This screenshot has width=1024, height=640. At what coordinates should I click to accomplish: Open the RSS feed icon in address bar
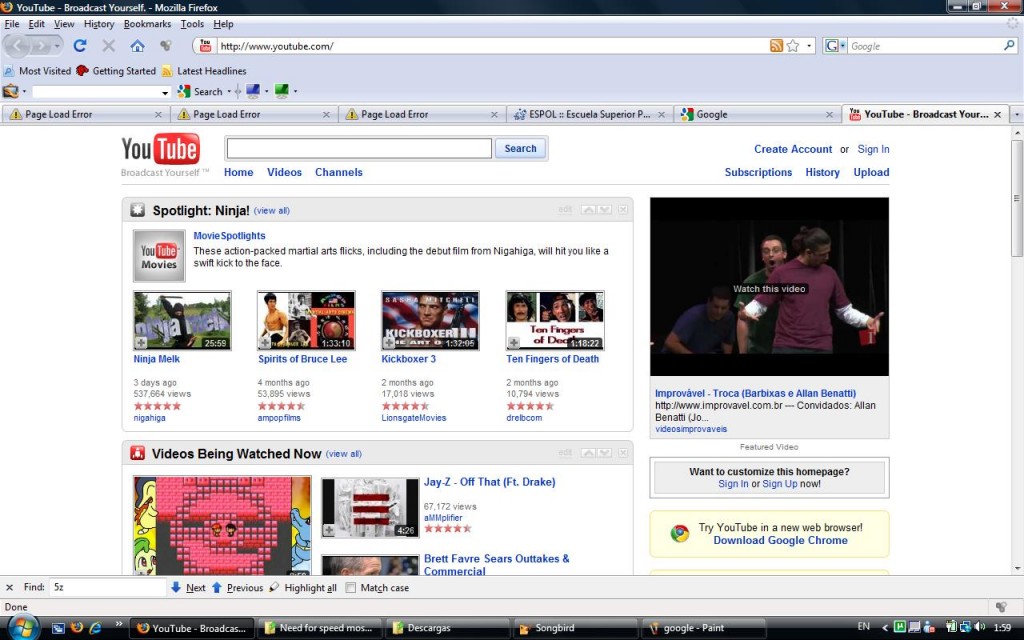[x=776, y=46]
